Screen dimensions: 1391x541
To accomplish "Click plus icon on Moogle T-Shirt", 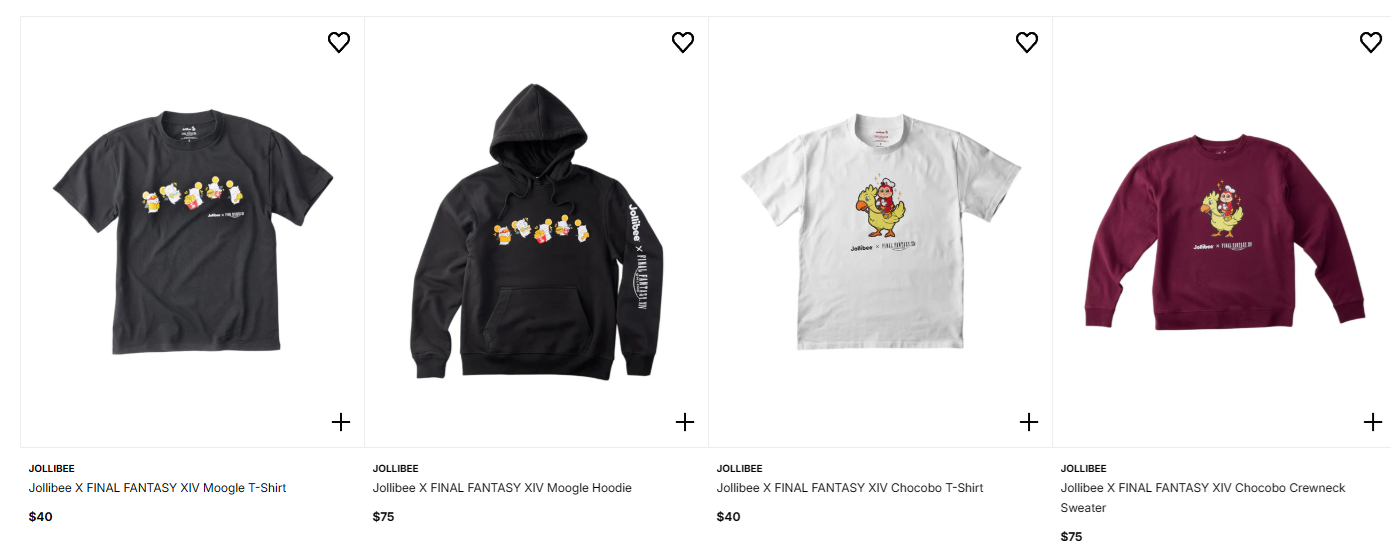I will click(x=341, y=422).
